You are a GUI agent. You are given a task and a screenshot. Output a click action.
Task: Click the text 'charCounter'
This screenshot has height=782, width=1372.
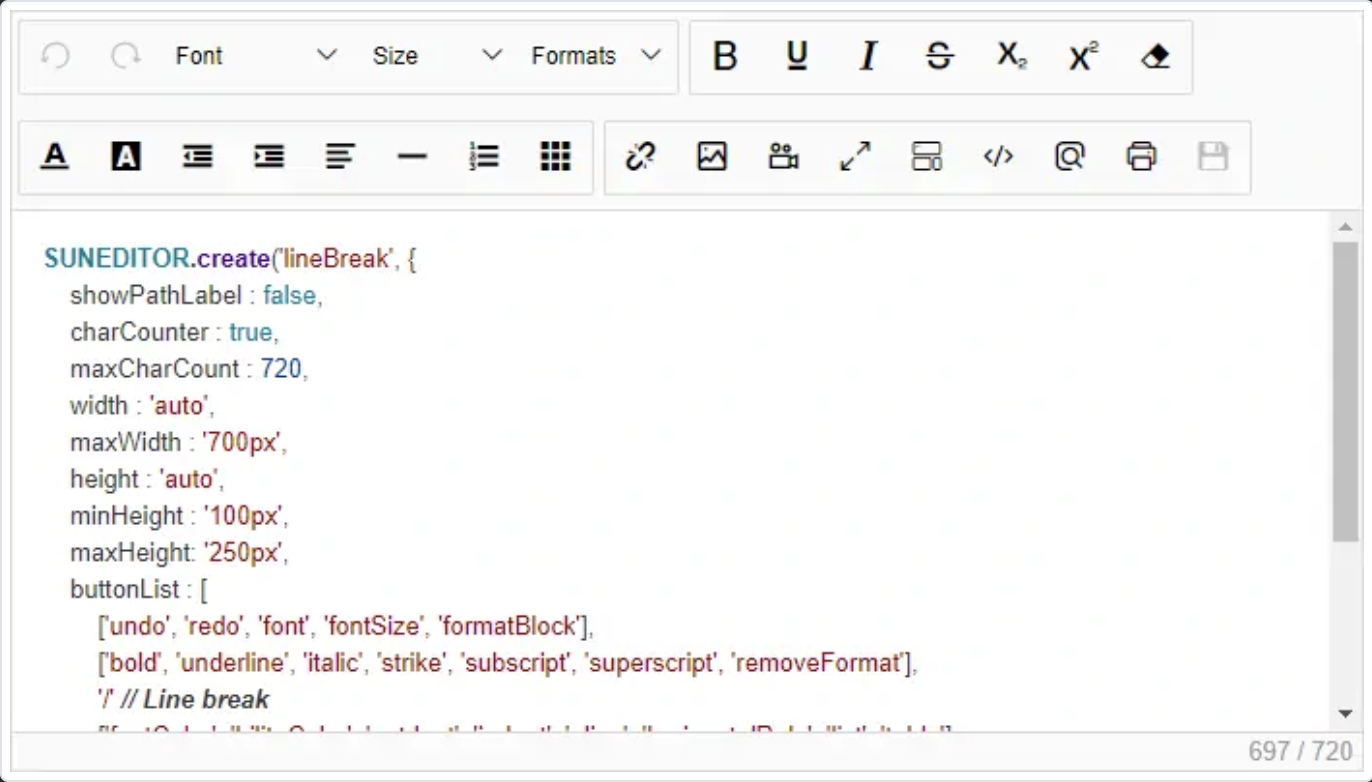point(139,332)
